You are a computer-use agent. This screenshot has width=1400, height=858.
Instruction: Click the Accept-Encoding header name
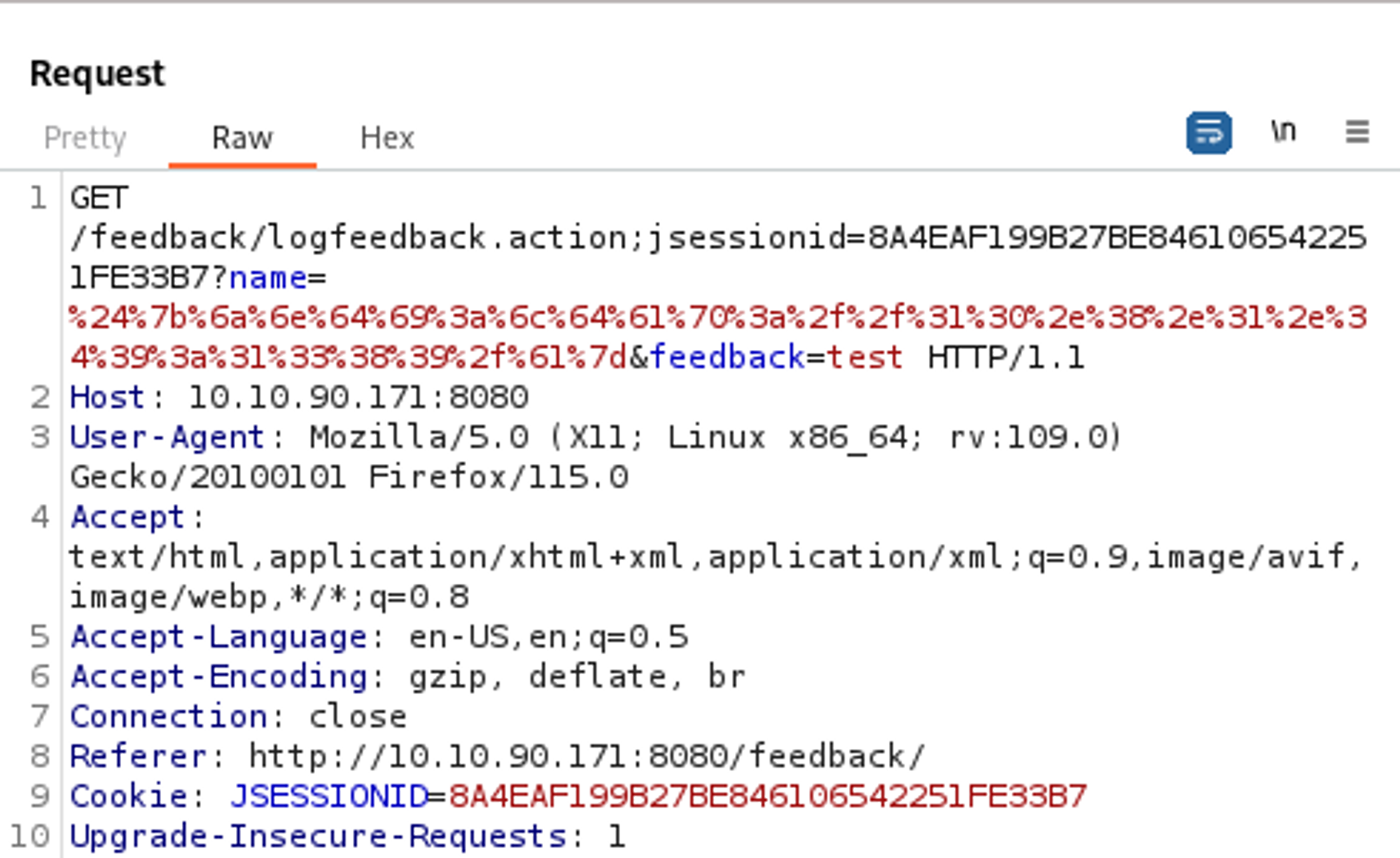click(x=218, y=677)
